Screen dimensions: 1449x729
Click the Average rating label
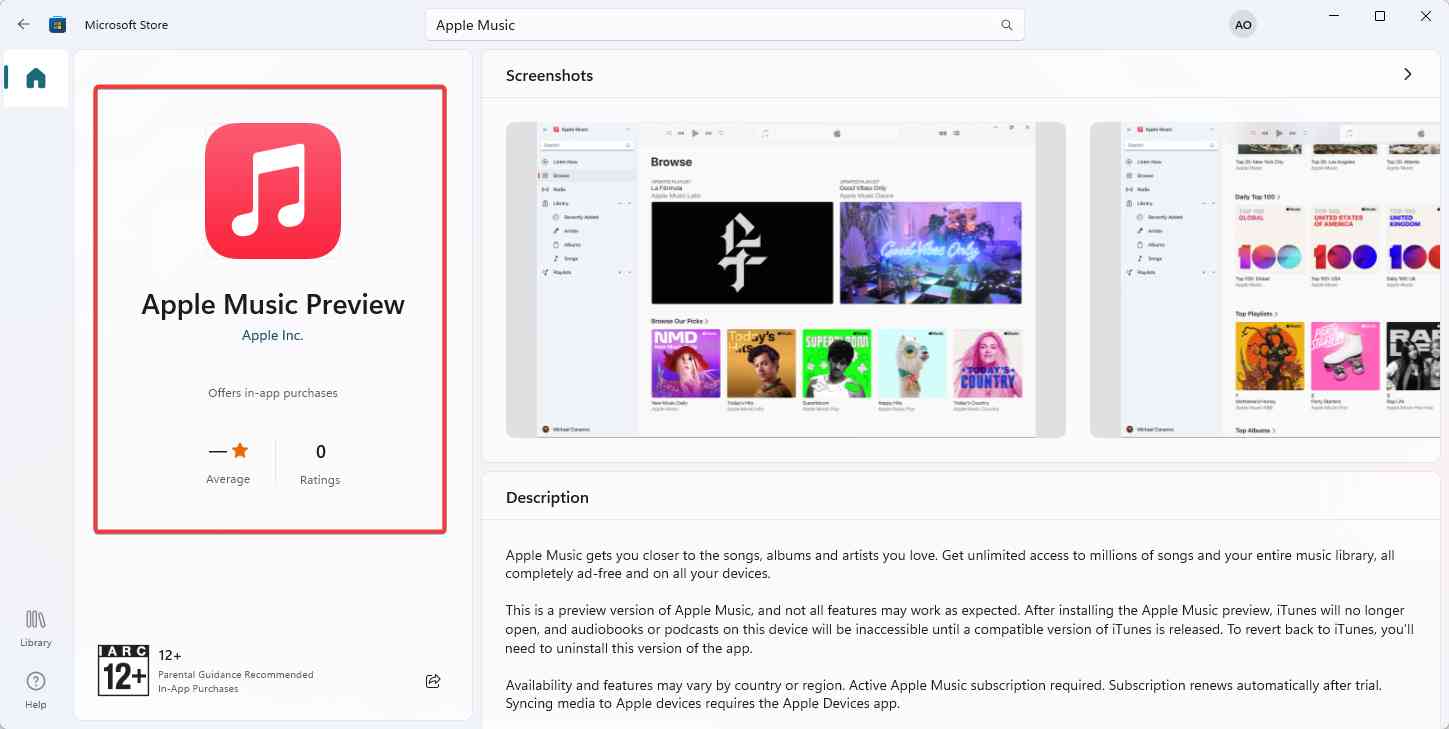coord(228,479)
